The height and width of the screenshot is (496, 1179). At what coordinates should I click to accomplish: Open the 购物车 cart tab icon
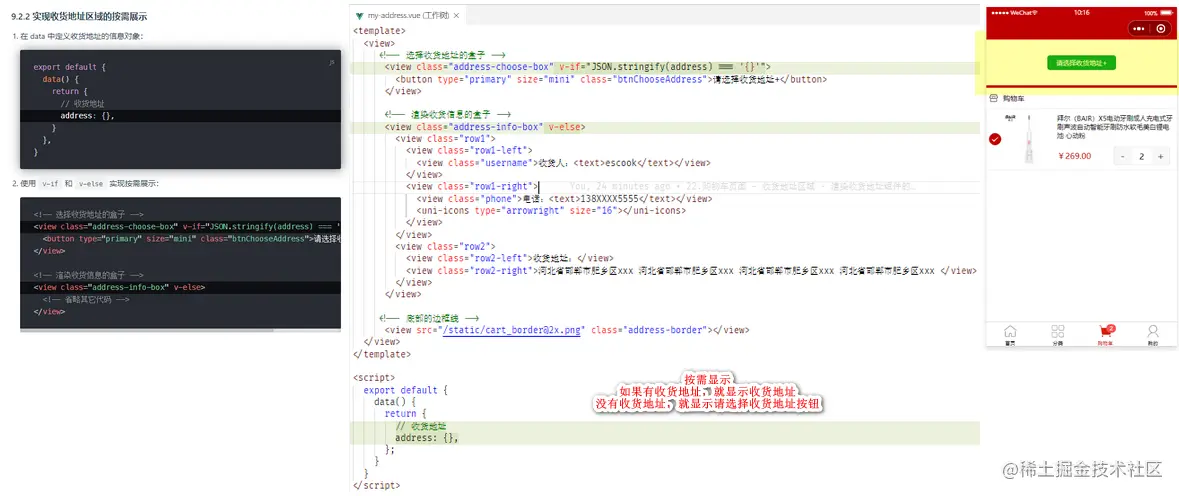tap(1105, 332)
